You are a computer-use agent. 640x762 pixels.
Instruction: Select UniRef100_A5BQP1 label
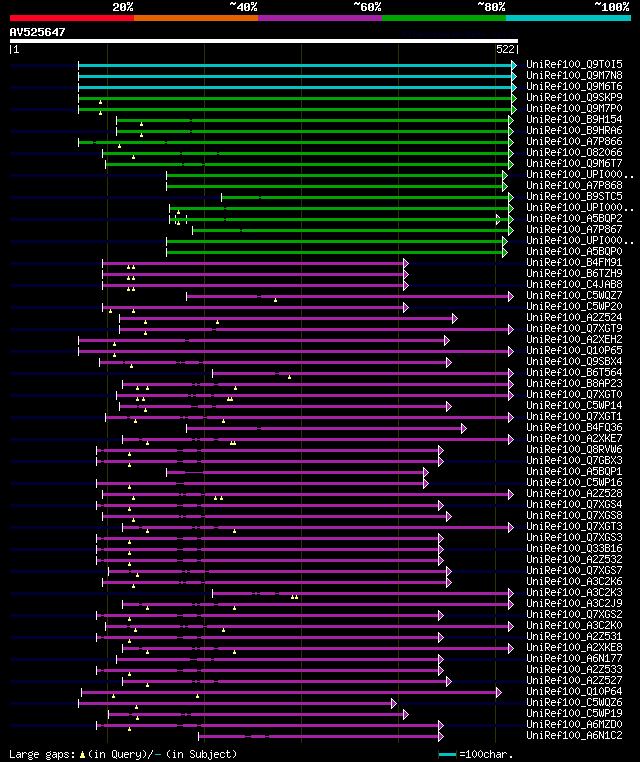pos(574,471)
